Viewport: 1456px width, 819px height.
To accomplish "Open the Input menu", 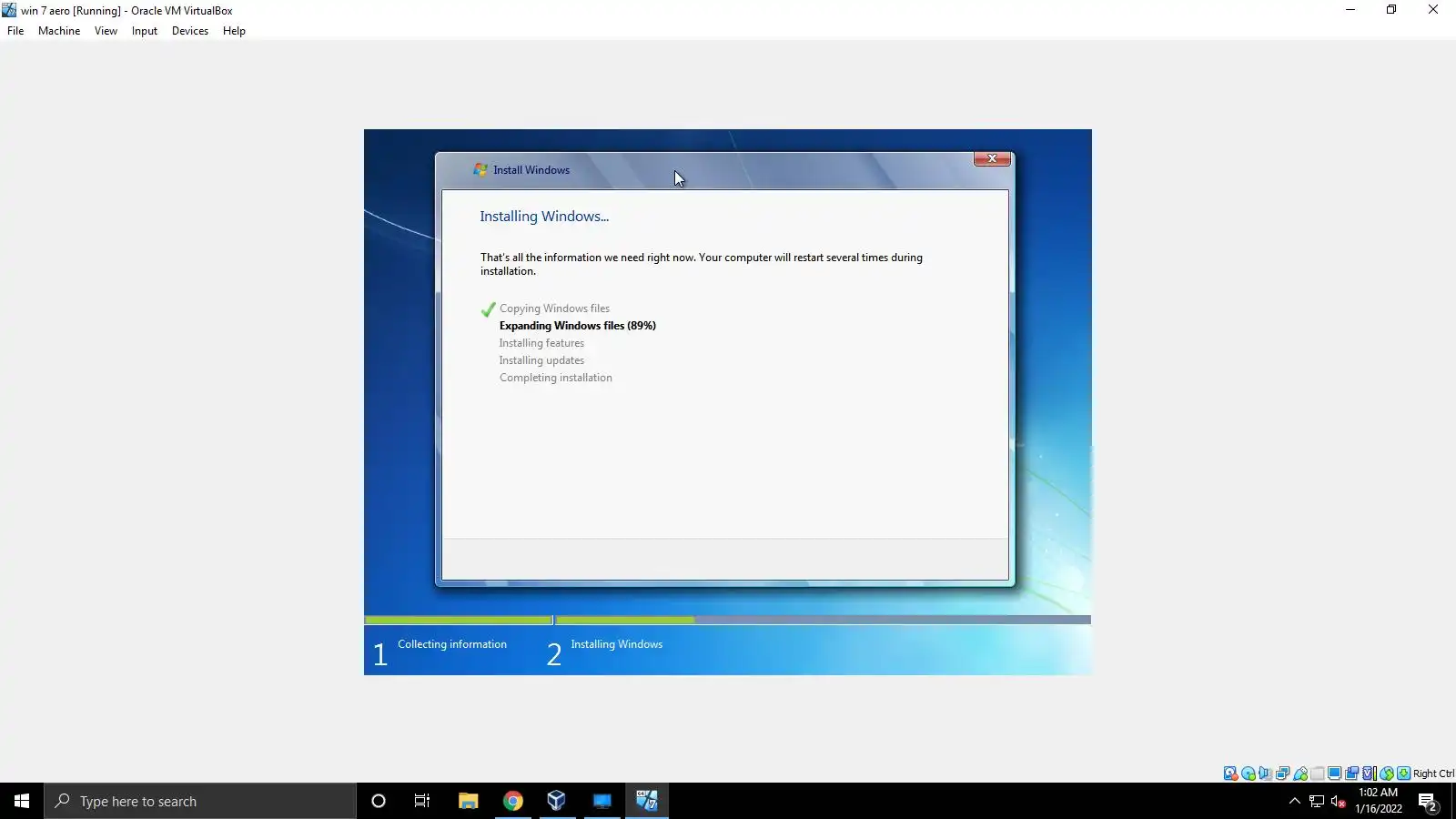I will click(x=145, y=31).
